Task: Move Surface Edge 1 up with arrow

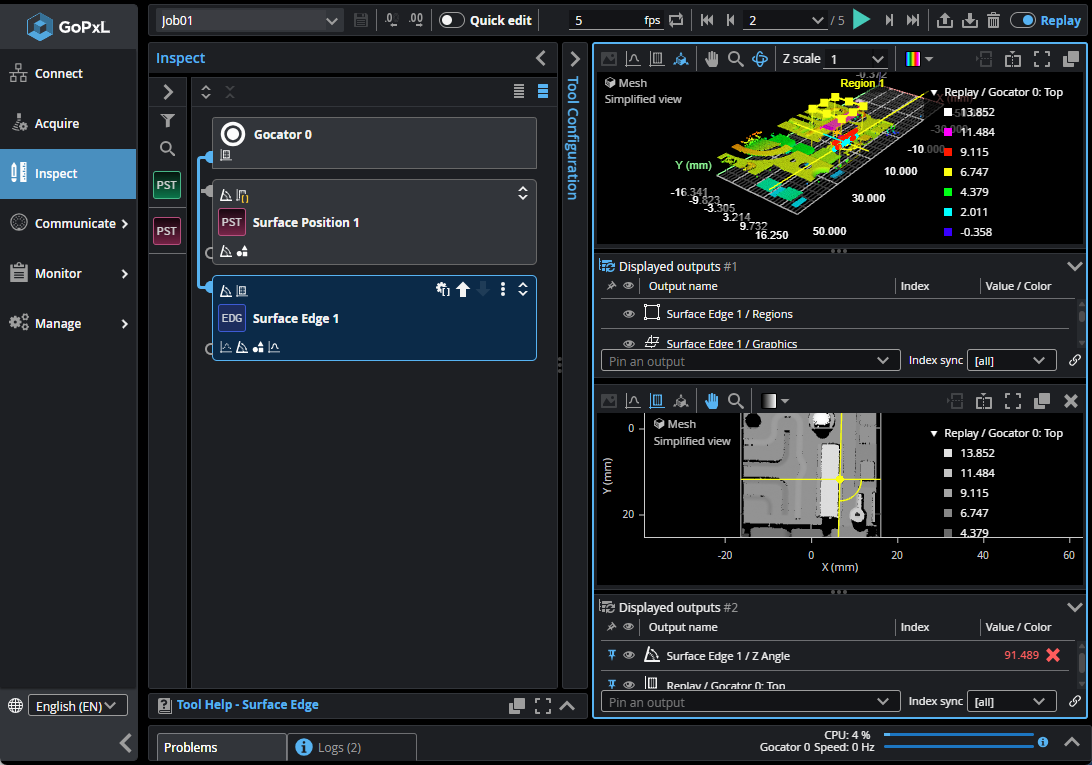Action: [x=463, y=290]
